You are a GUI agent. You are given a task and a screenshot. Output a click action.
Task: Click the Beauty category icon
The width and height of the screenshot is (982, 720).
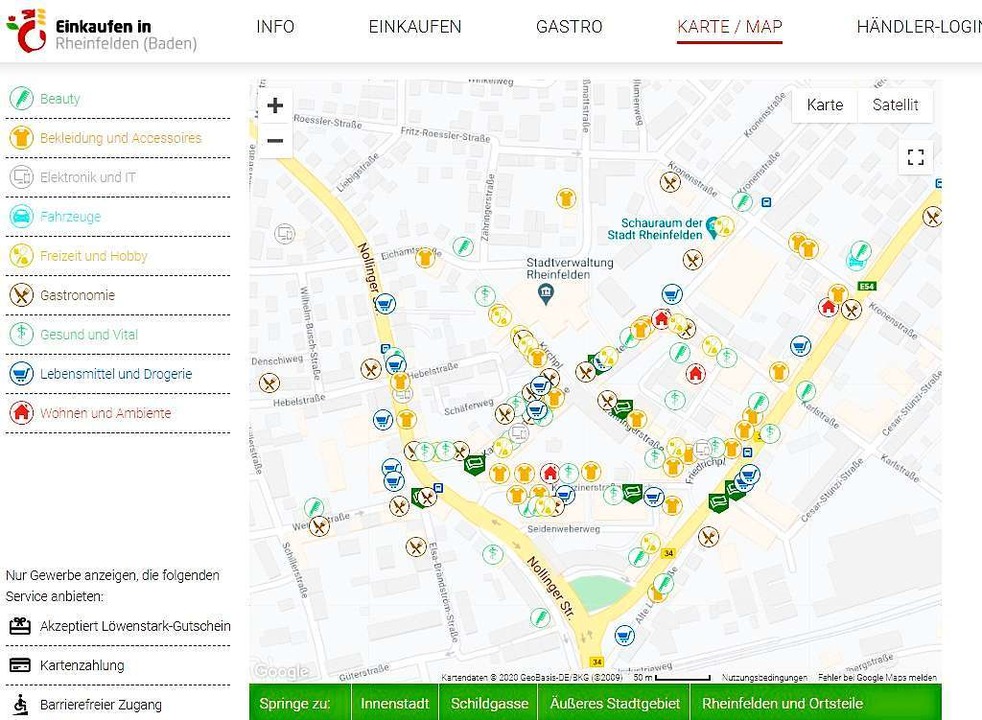(21, 99)
